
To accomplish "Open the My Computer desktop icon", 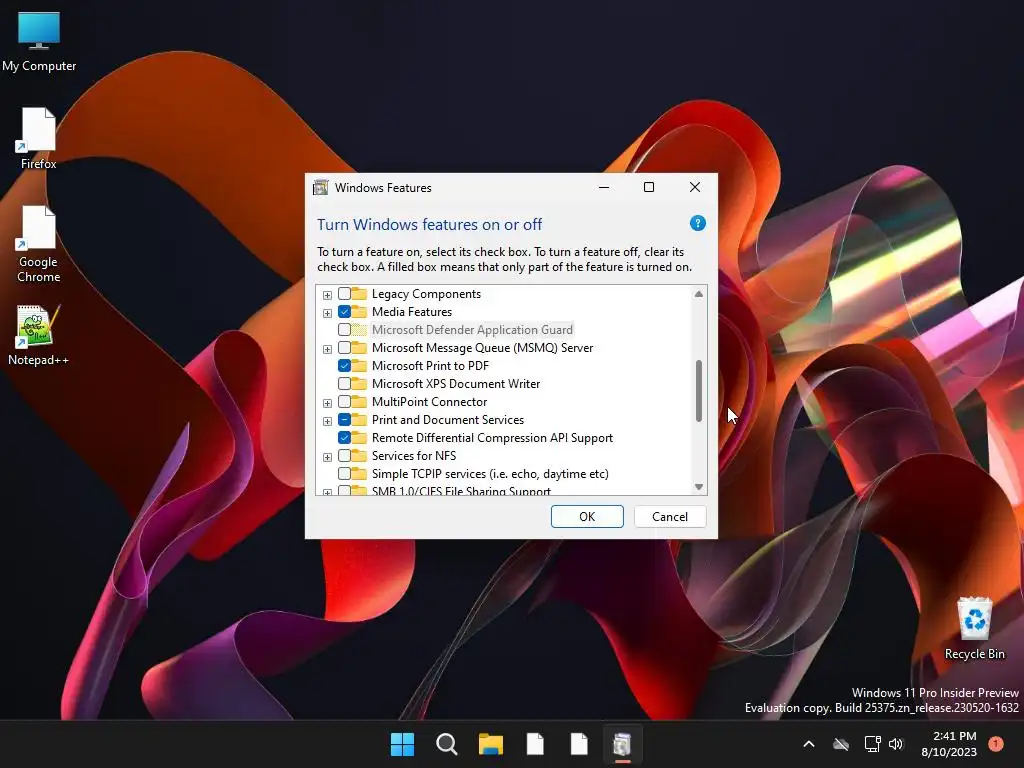I will pos(39,42).
